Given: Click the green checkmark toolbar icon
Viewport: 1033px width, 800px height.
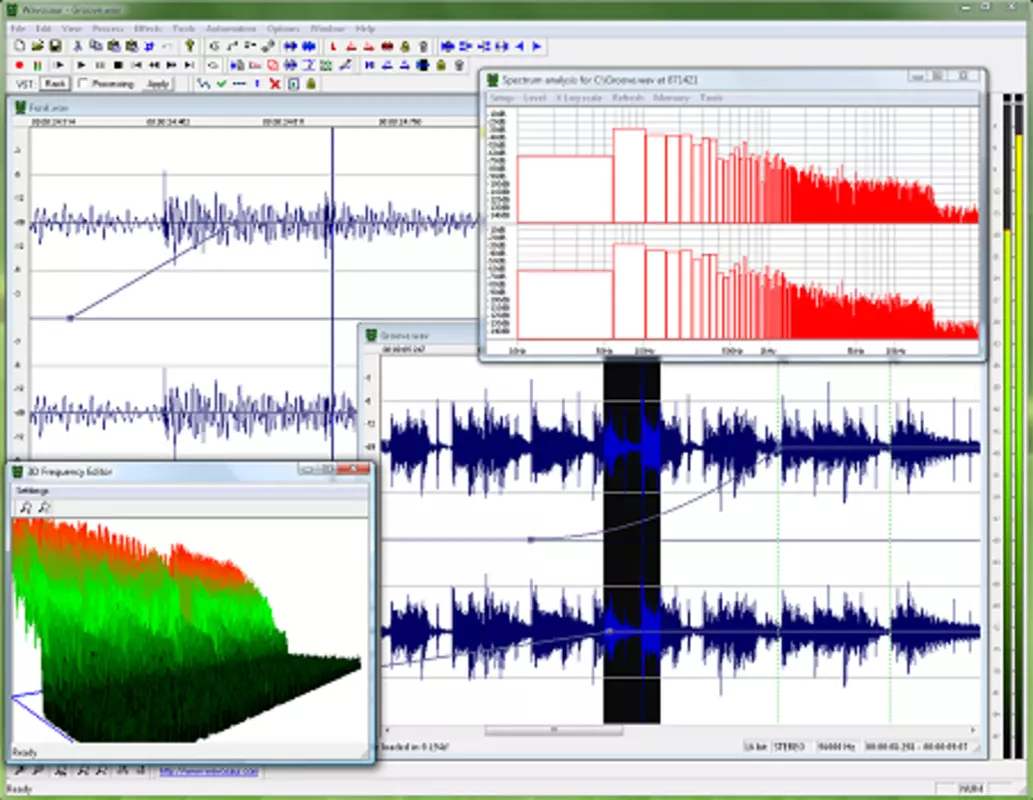Looking at the screenshot, I should (221, 84).
